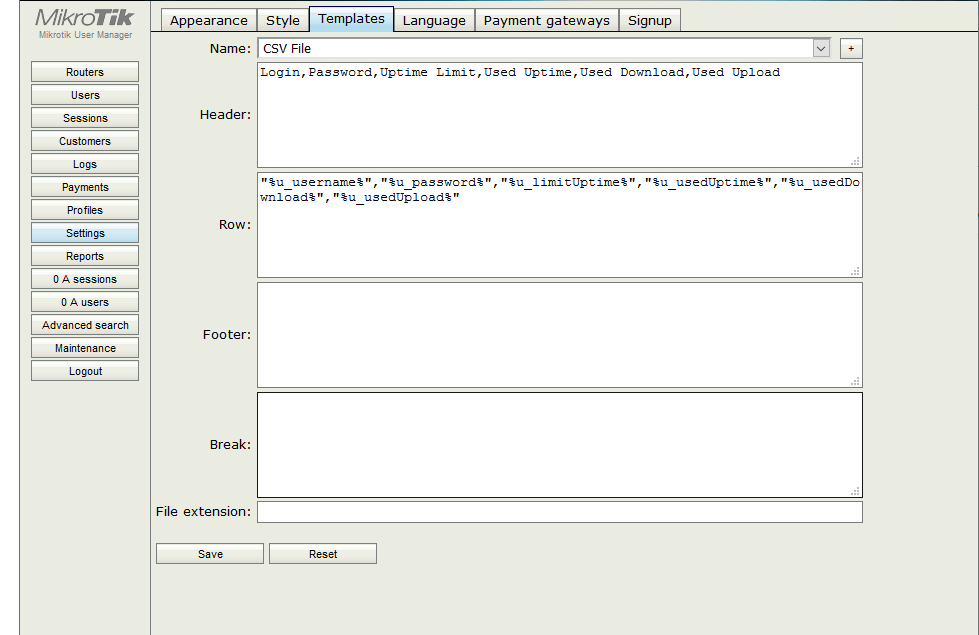Focus the Footer text area
The width and height of the screenshot is (979, 635).
pos(559,335)
